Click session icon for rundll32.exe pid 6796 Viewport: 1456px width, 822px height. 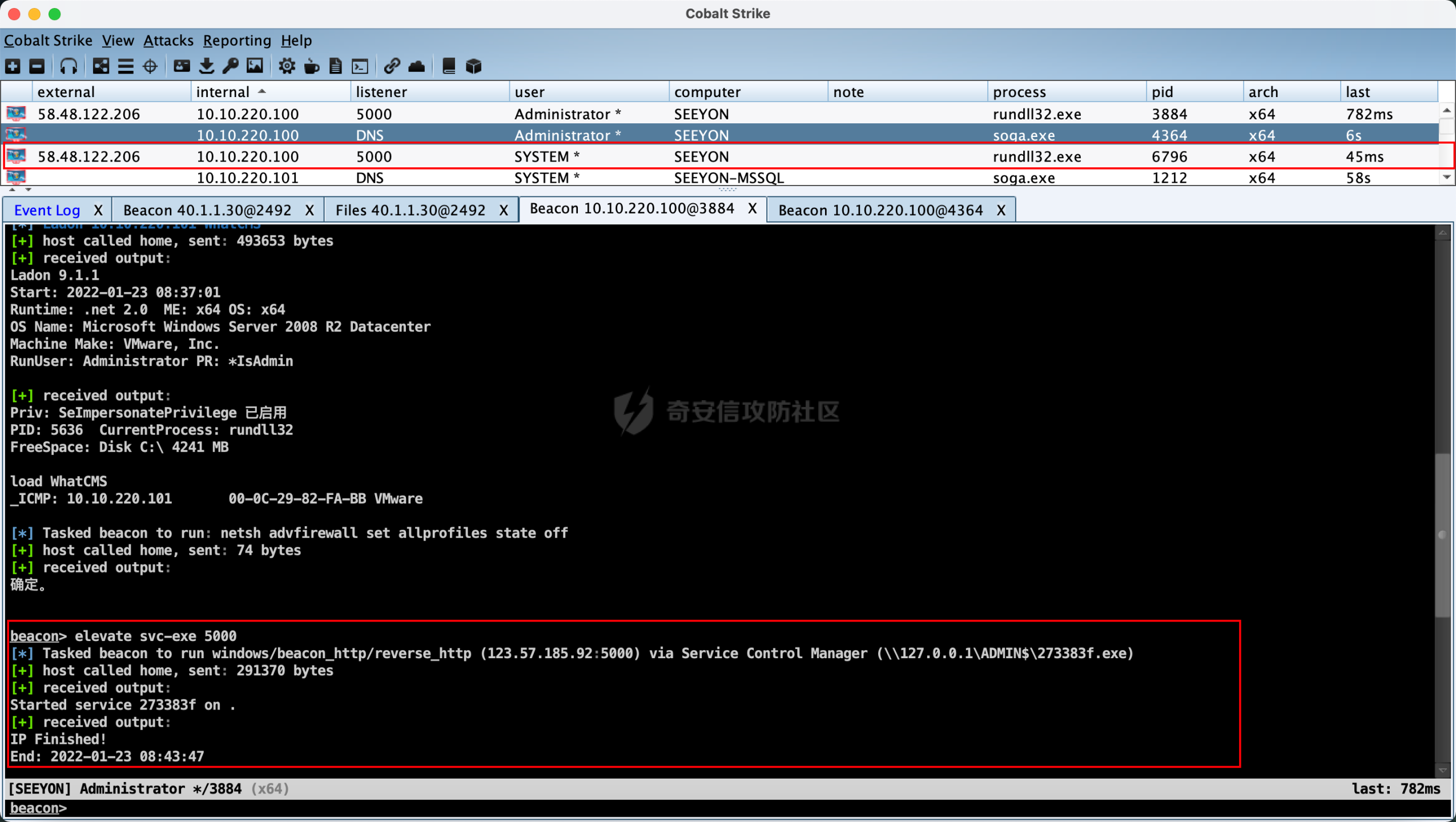pyautogui.click(x=16, y=156)
